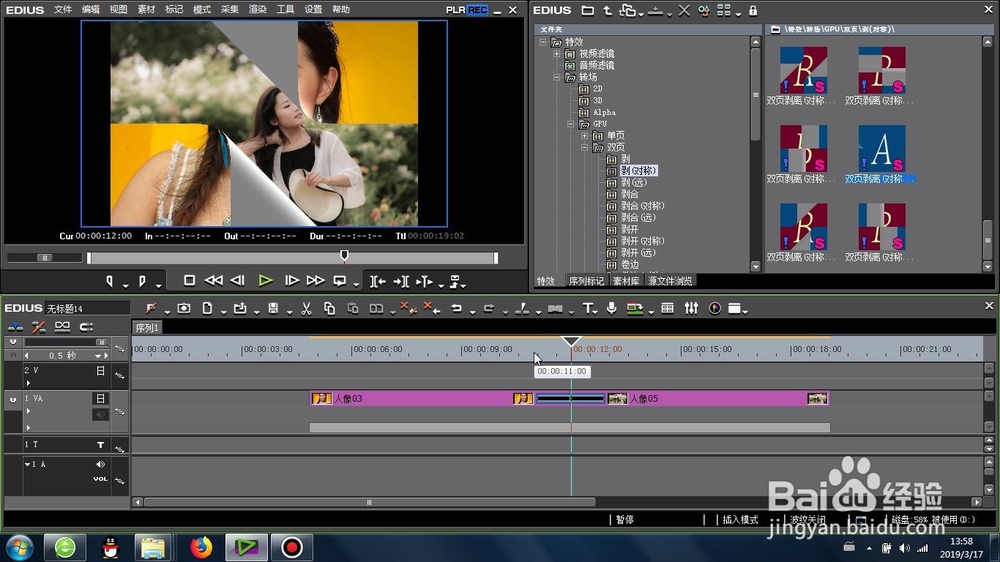
Task: Open the Save icon dropdown arrow
Action: (x=289, y=312)
